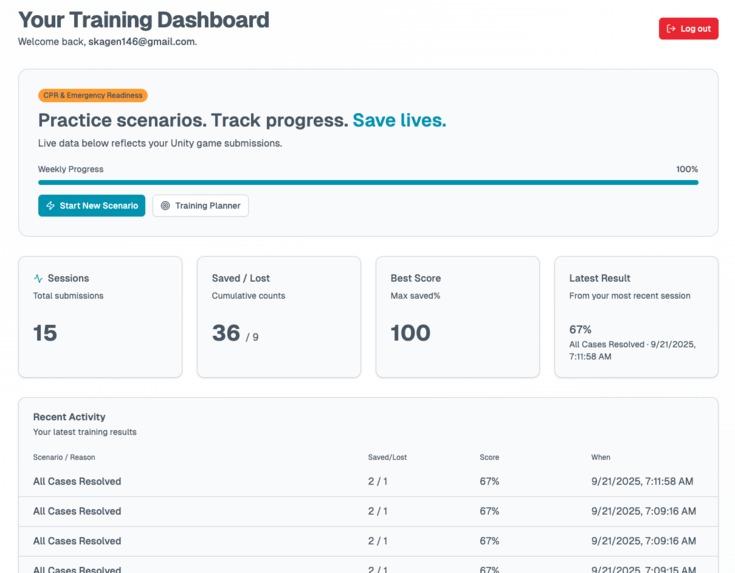Click the lightning bolt icon
Viewport: 735px width, 573px height.
pyautogui.click(x=51, y=205)
